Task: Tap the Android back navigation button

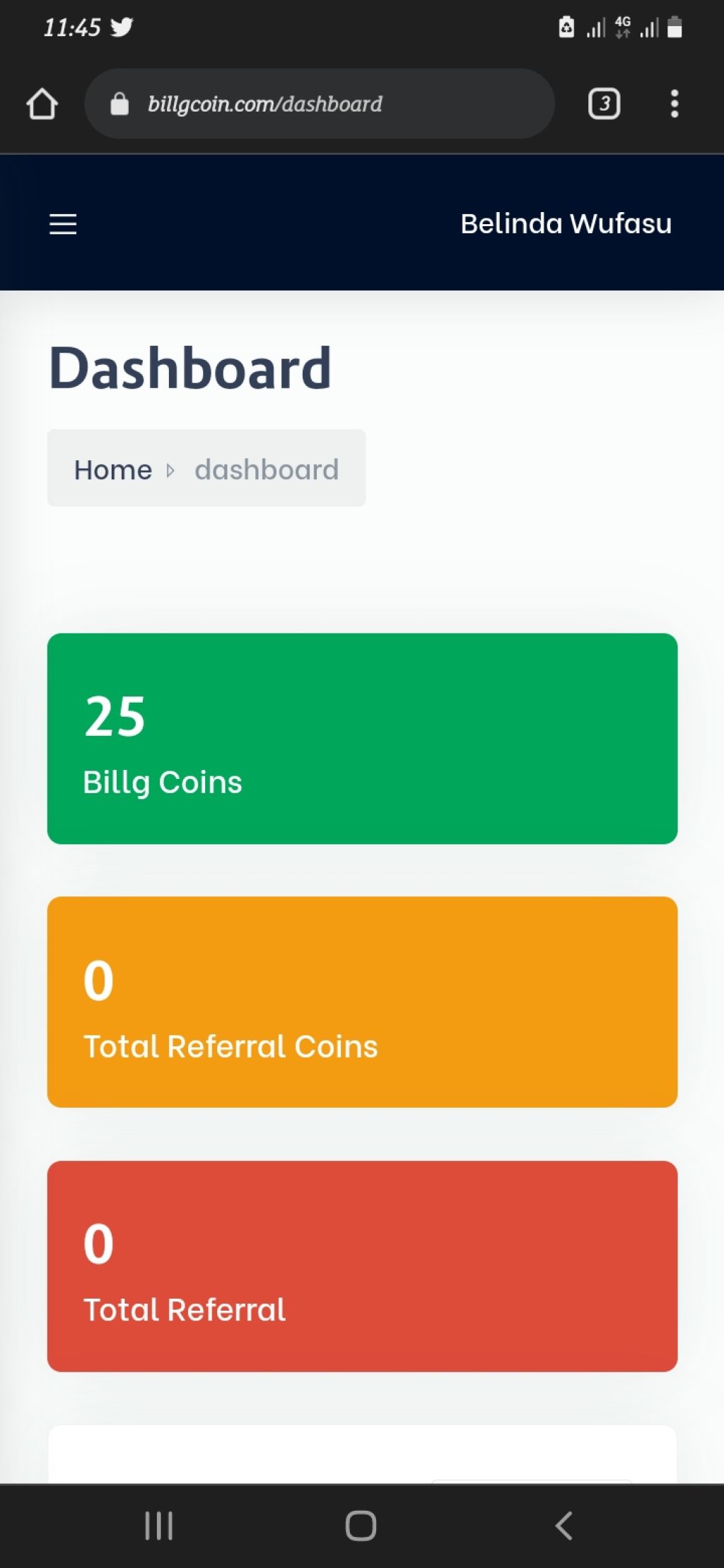Action: [x=564, y=1526]
